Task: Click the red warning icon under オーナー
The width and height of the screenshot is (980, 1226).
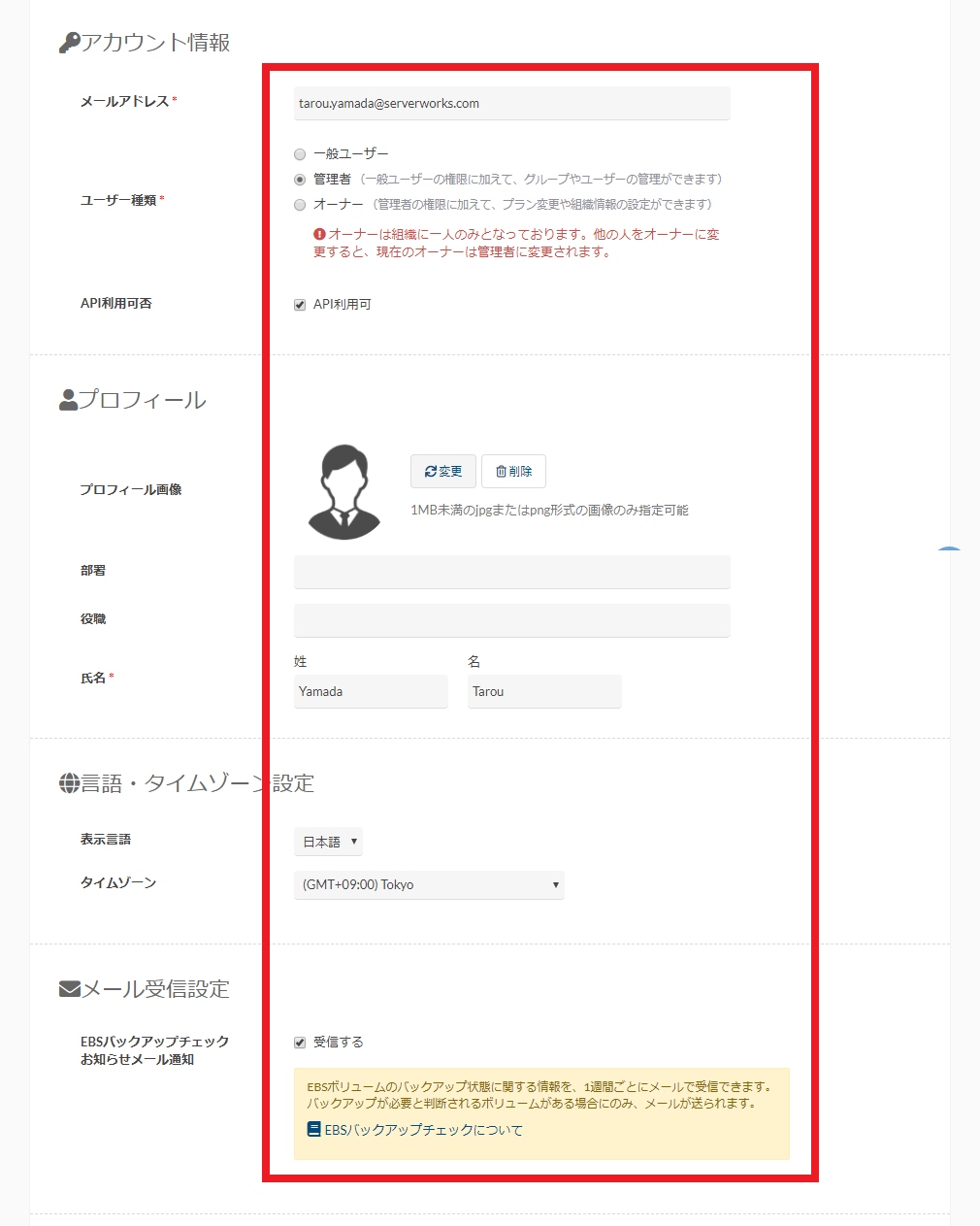Action: (x=319, y=234)
